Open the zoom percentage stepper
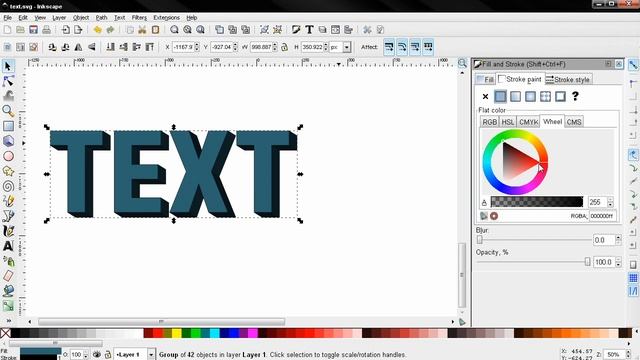This screenshot has width=640, height=360. click(628, 355)
